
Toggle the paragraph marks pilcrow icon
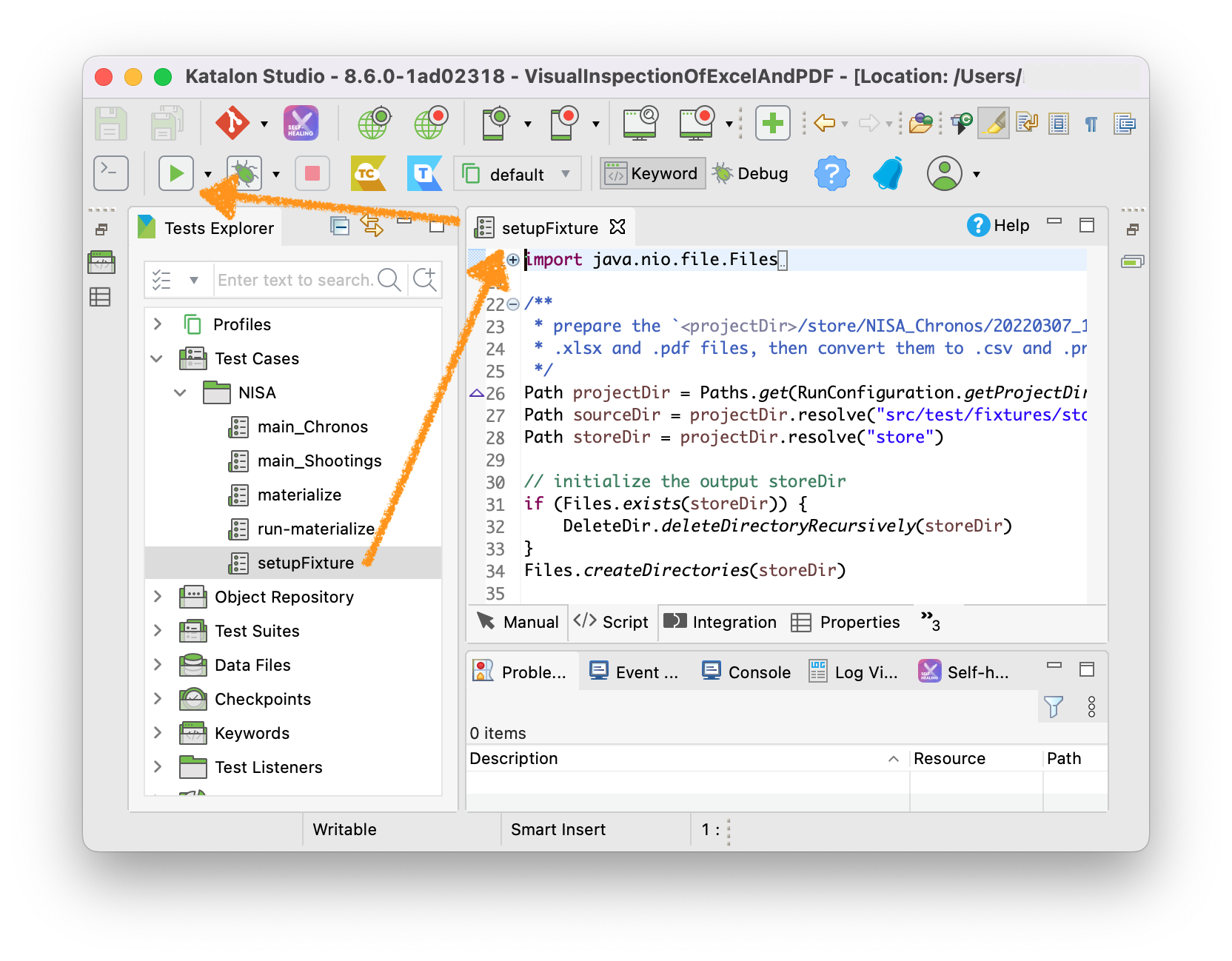pyautogui.click(x=1091, y=124)
